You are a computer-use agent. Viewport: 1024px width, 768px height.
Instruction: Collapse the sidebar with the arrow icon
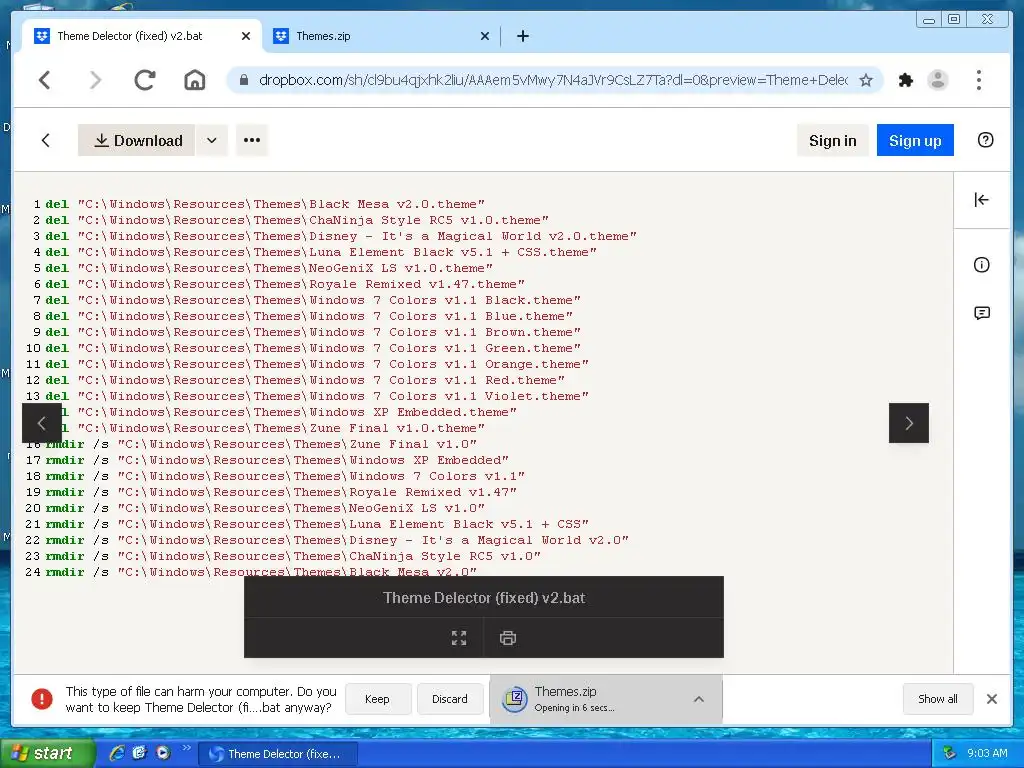click(982, 200)
